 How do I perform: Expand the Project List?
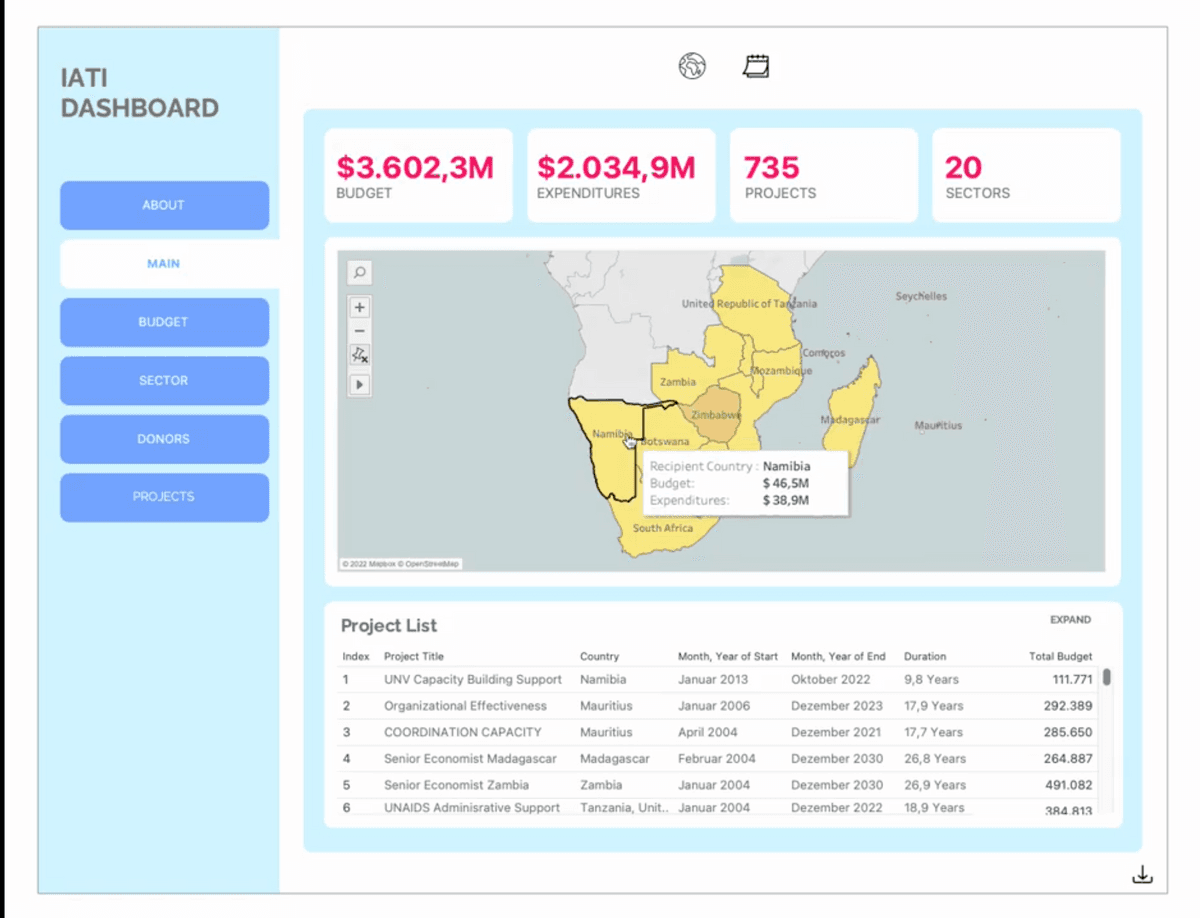(x=1070, y=620)
